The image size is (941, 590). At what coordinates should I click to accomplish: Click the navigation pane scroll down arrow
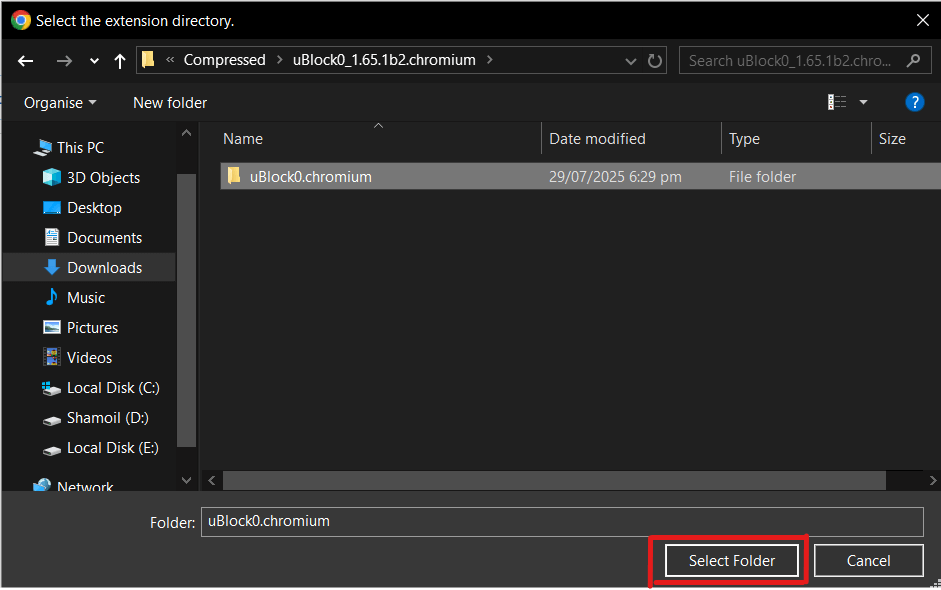click(x=187, y=480)
